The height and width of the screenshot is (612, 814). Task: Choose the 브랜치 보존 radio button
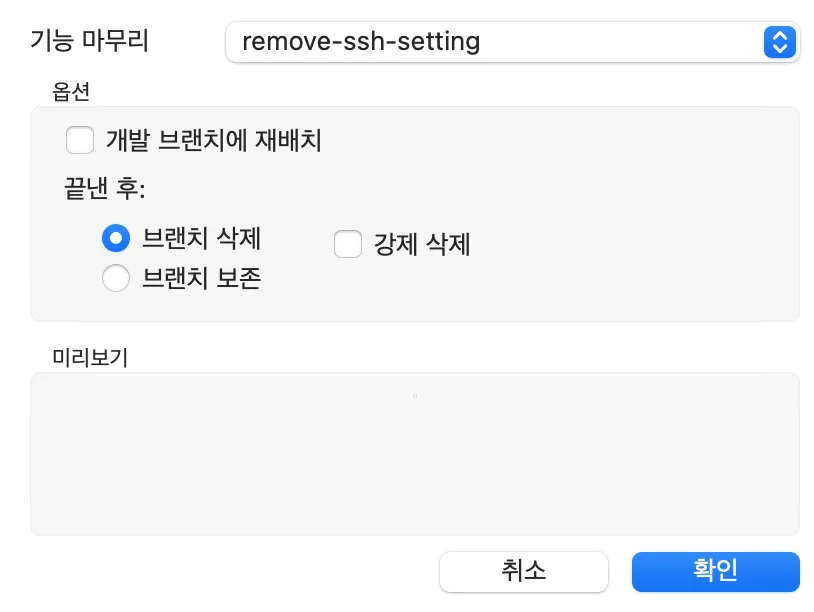tap(116, 278)
